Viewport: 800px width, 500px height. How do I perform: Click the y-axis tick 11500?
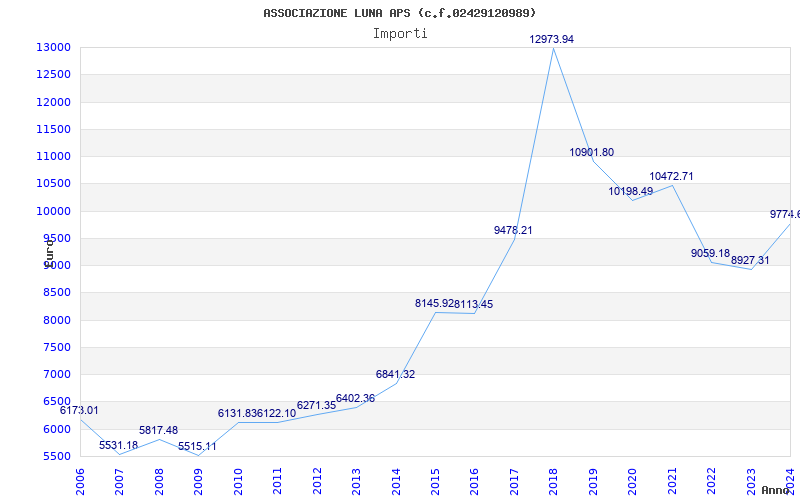point(53,129)
